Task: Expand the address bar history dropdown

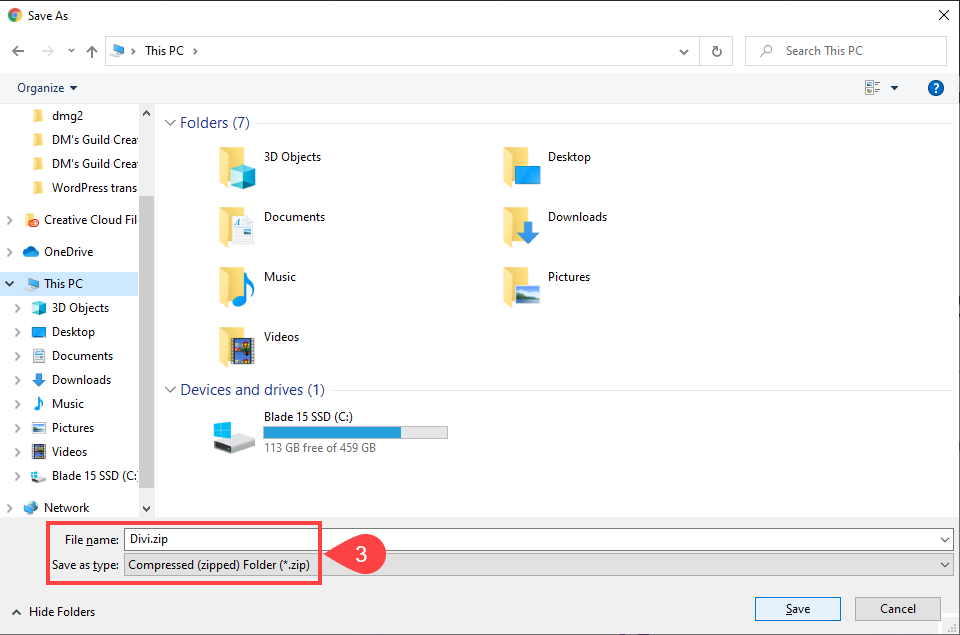Action: click(684, 51)
